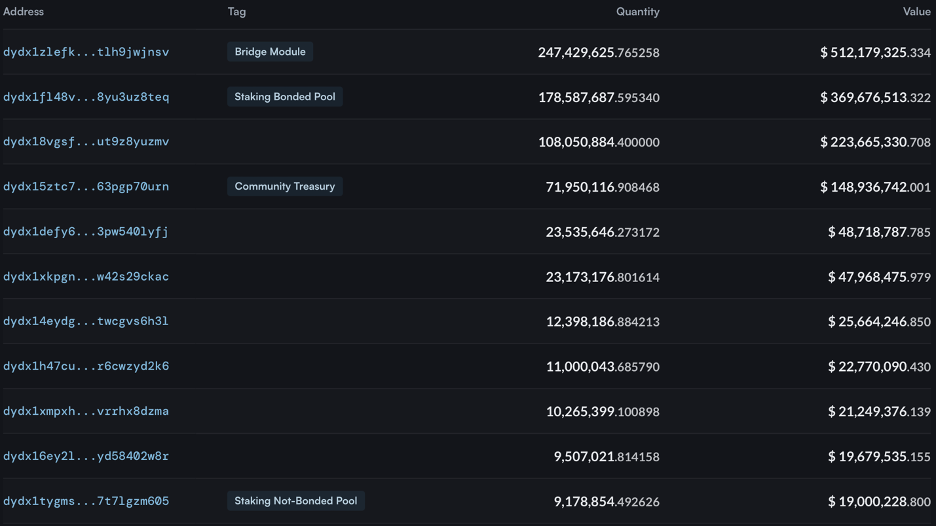Click the Tag column header
This screenshot has height=526, width=936.
(x=237, y=12)
